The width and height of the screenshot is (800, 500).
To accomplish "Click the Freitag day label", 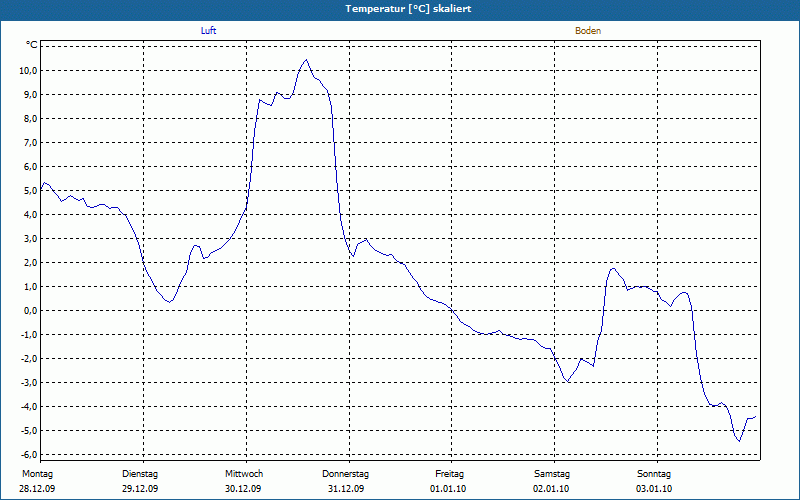I will coord(449,474).
